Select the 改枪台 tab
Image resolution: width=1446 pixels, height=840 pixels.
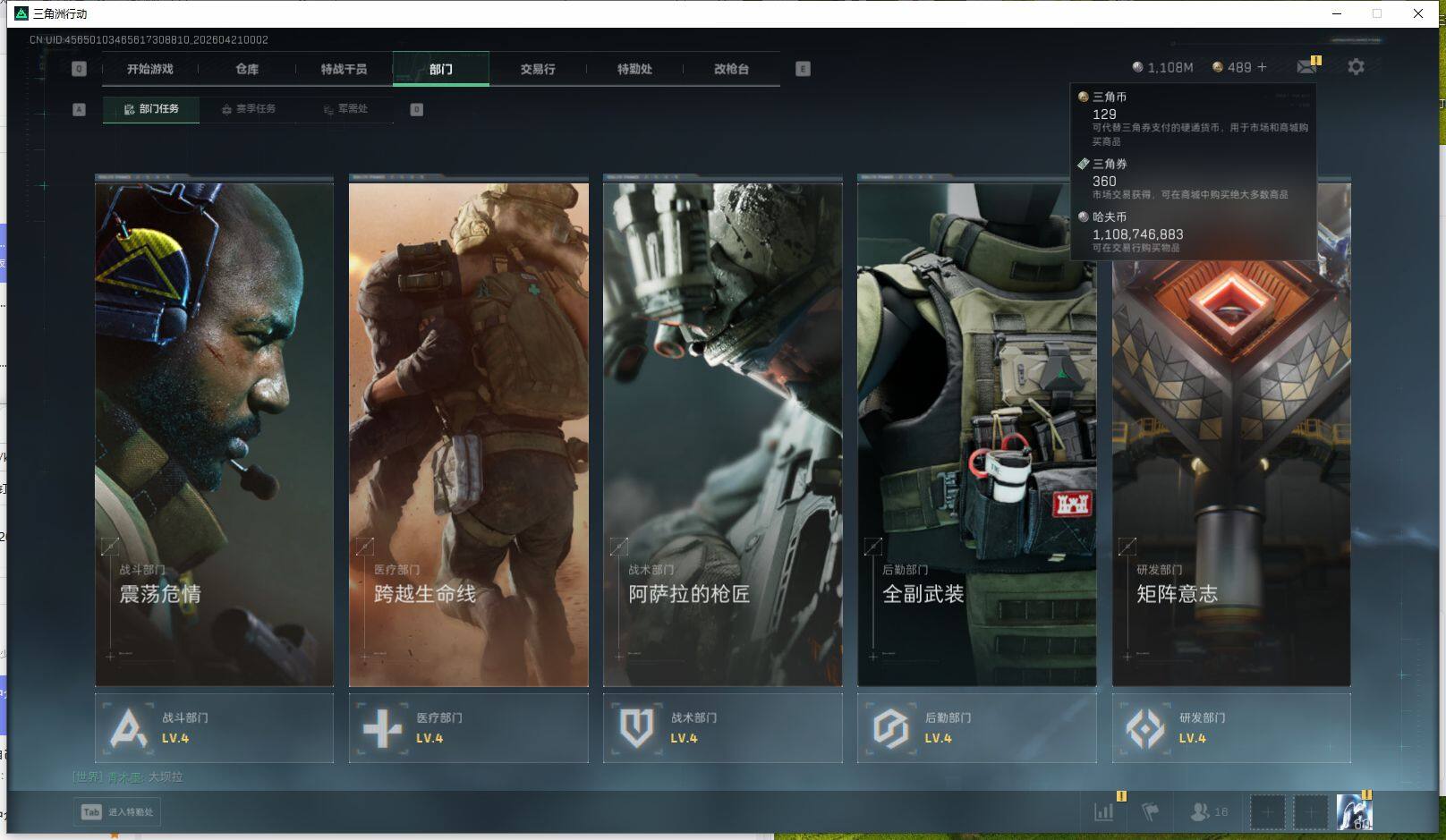tap(731, 69)
